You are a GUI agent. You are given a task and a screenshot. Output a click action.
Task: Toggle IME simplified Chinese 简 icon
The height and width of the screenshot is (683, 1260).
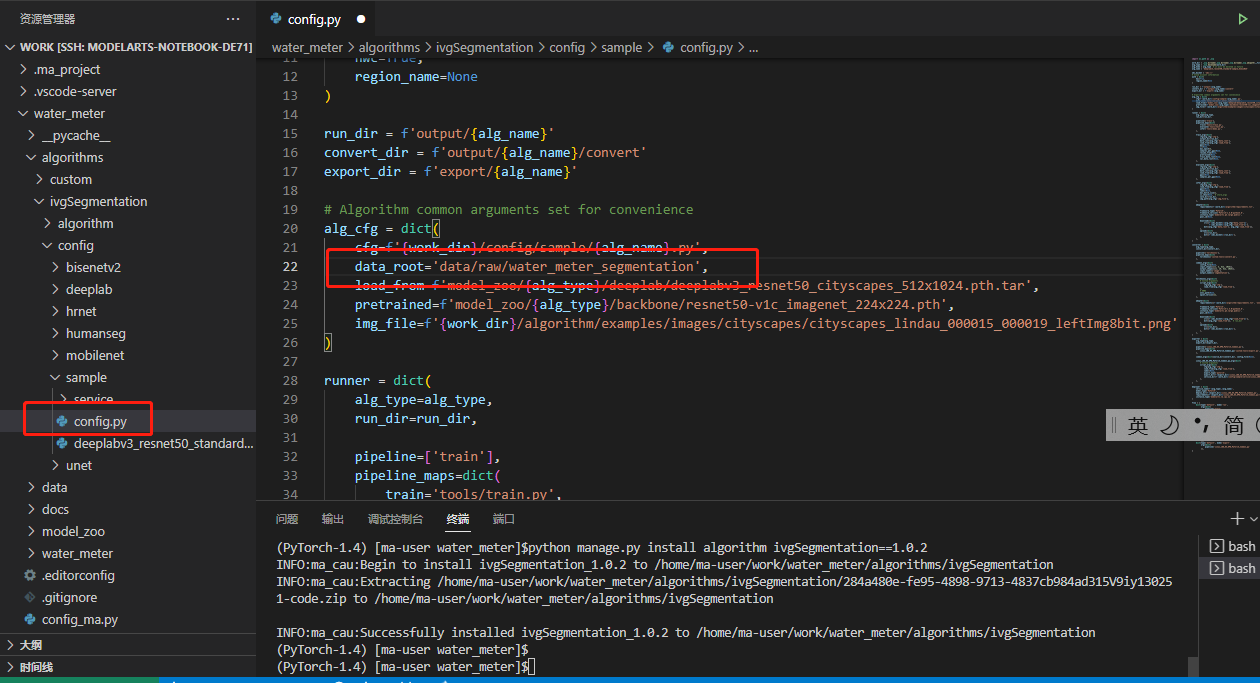pos(1233,425)
